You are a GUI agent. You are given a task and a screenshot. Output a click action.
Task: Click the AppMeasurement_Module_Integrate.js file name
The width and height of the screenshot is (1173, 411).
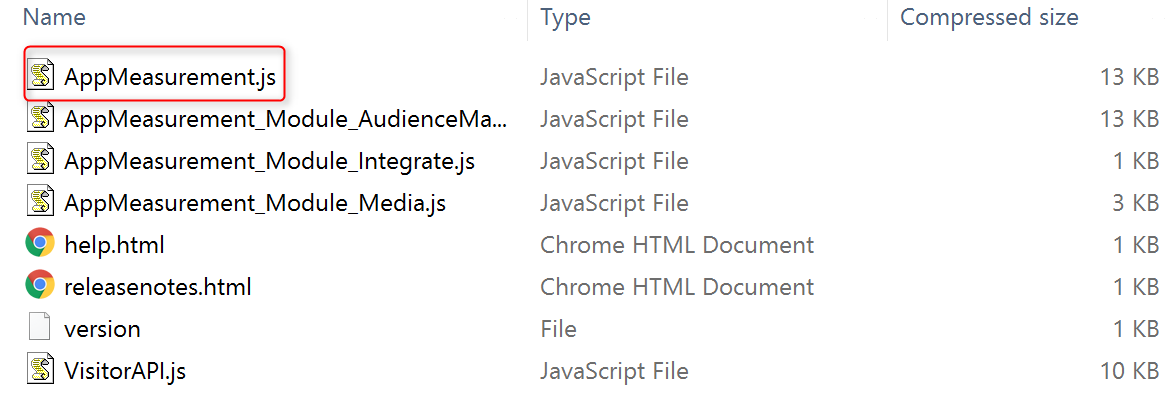click(269, 161)
